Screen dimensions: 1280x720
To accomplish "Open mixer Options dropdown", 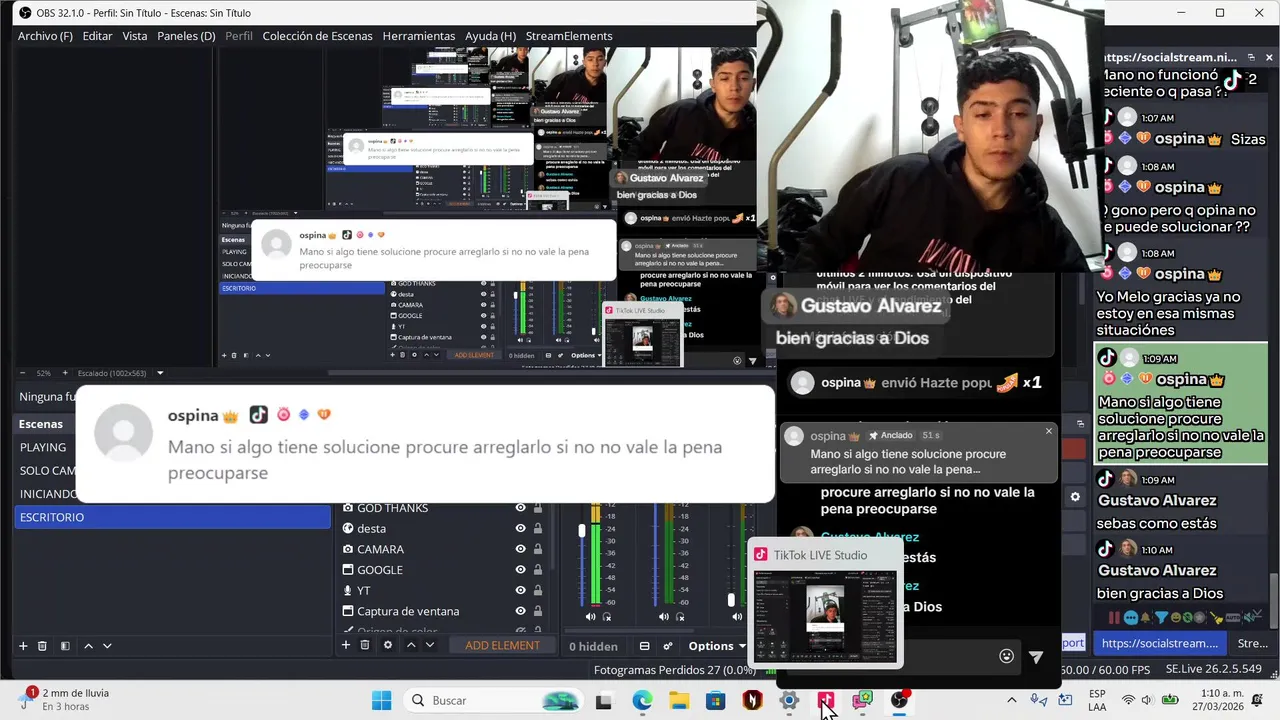I will click(716, 646).
